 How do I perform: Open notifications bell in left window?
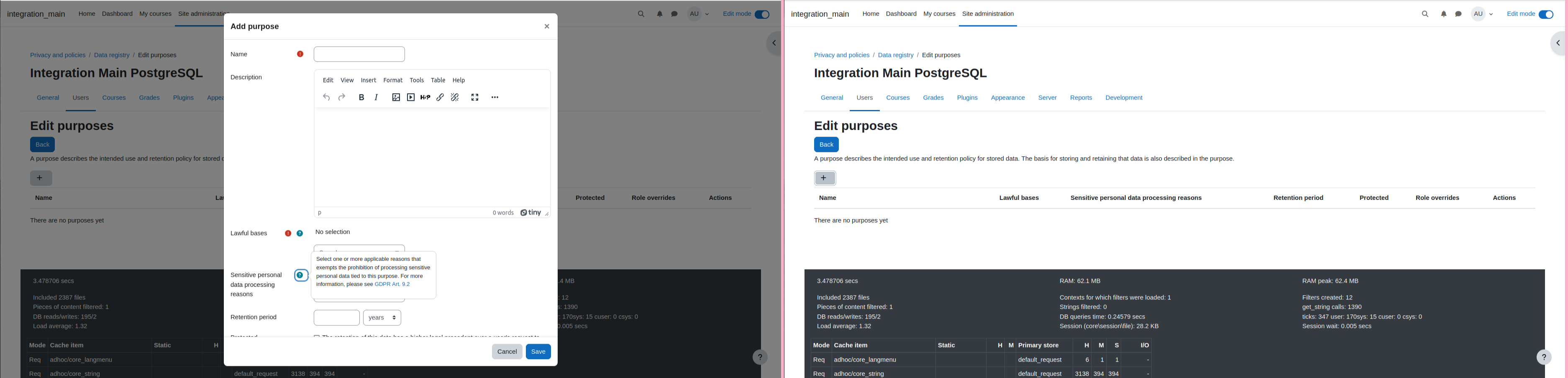click(659, 14)
